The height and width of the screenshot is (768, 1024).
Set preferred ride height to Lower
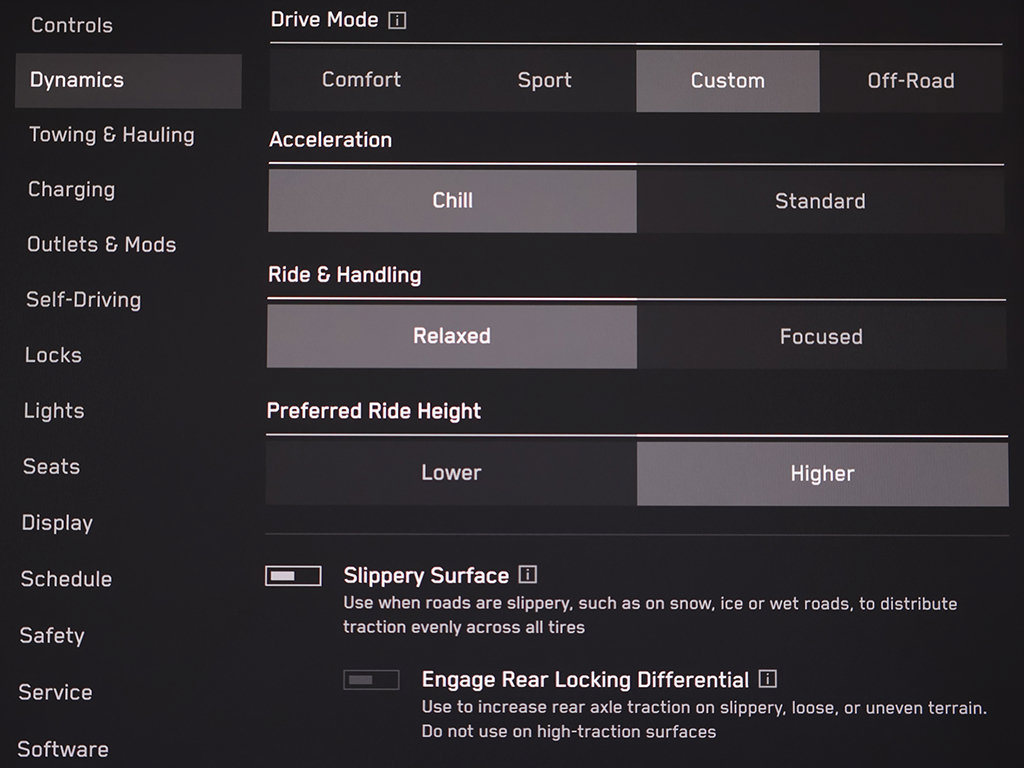[451, 473]
